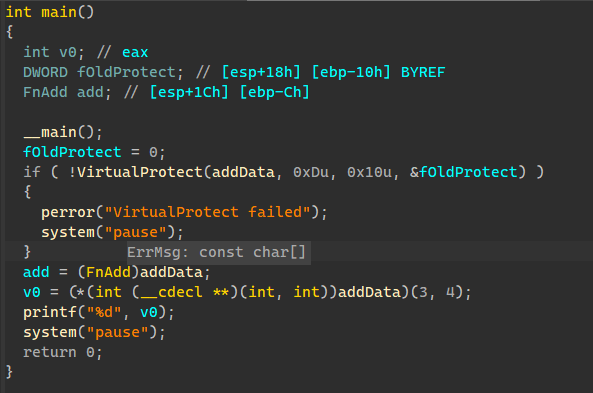Image resolution: width=593 pixels, height=393 pixels.
Task: Click the 0xDu size constant
Action: pyautogui.click(x=311, y=172)
